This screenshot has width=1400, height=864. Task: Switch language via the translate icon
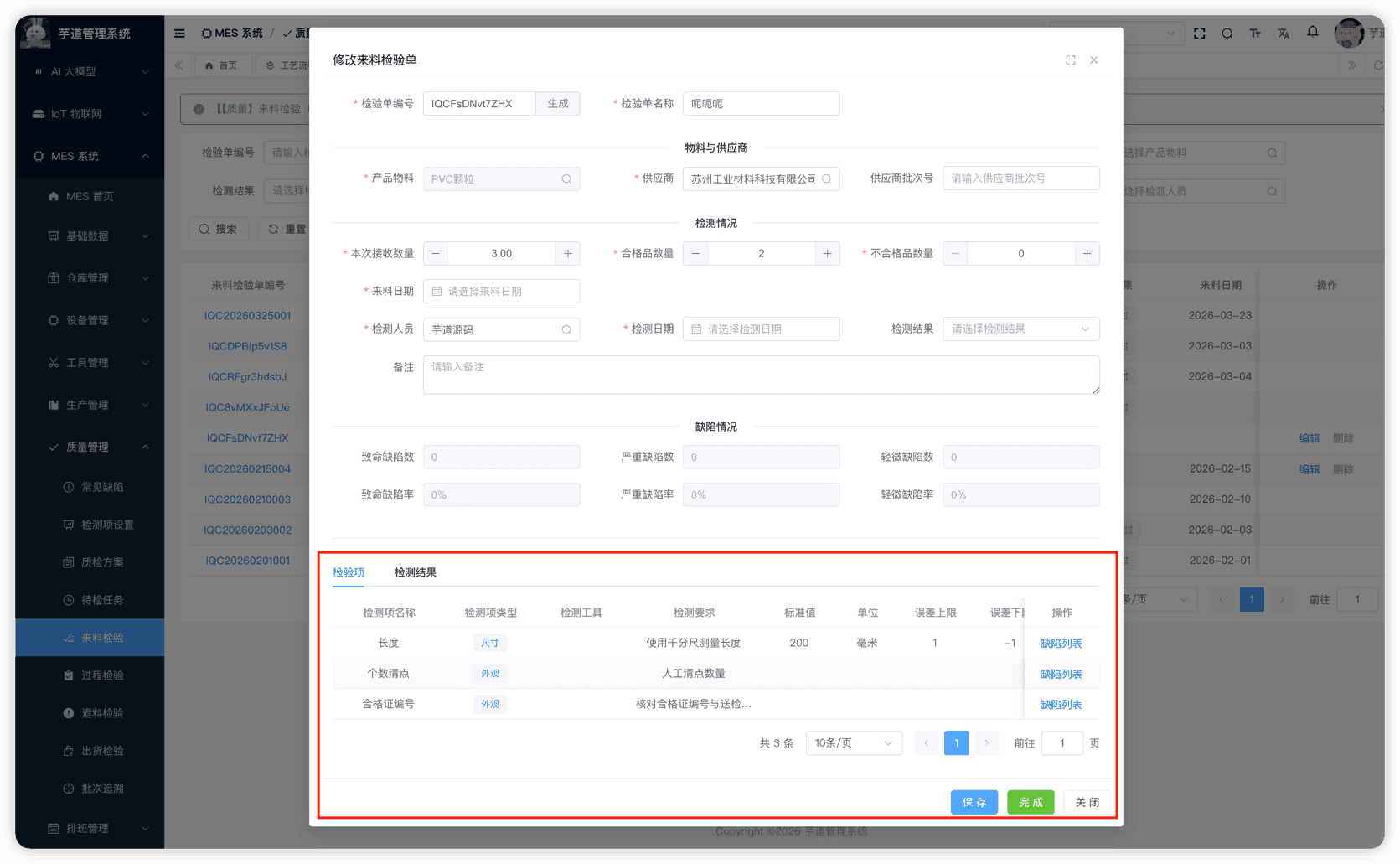[x=1284, y=33]
